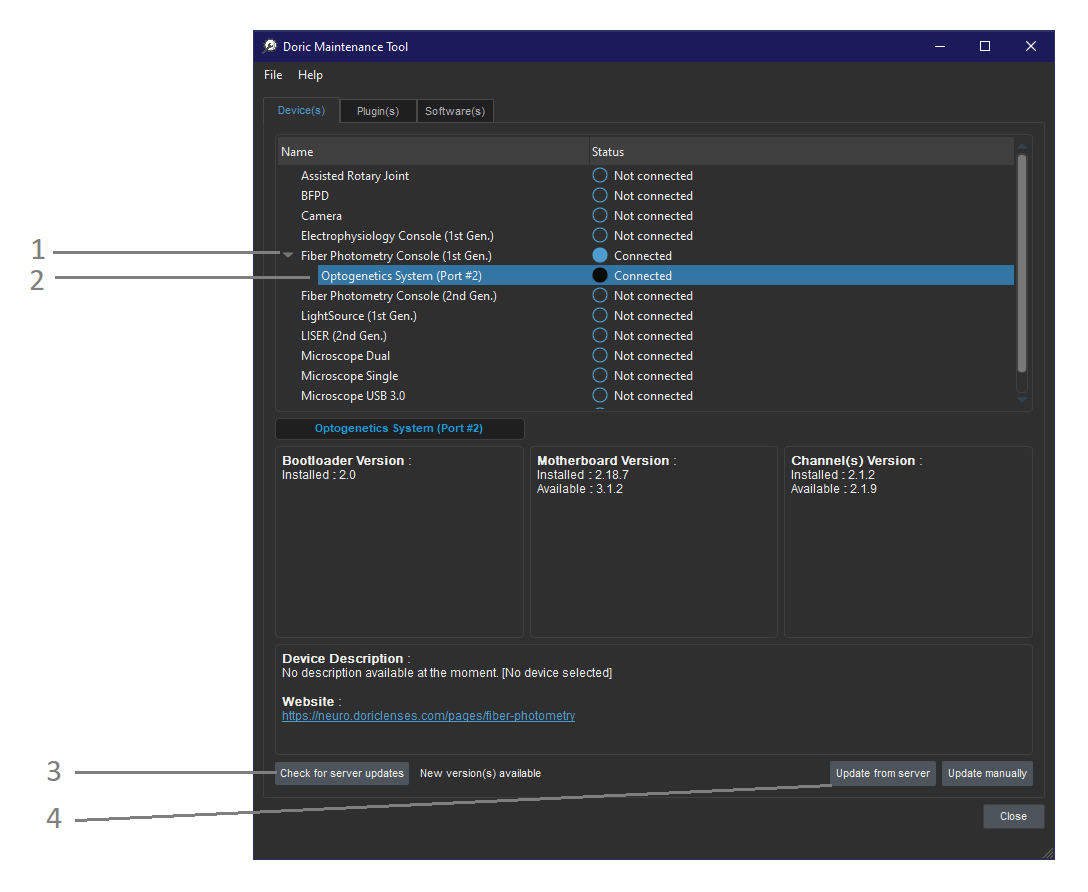Viewport: 1088px width, 892px height.
Task: Click the black Connected indicator for Optogenetics System
Action: pos(600,275)
